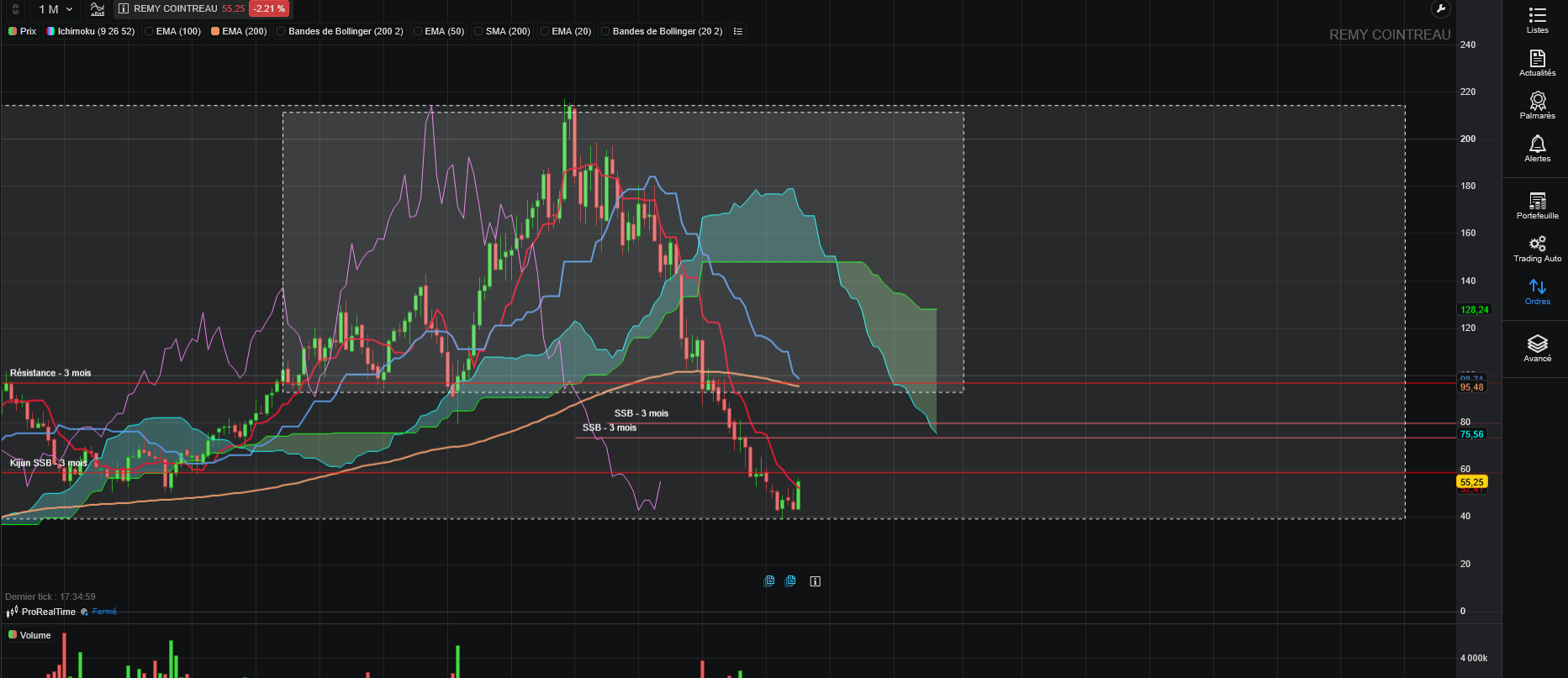Viewport: 1568px width, 678px height.
Task: Open the Trading Auto gears panel
Action: point(1537,249)
